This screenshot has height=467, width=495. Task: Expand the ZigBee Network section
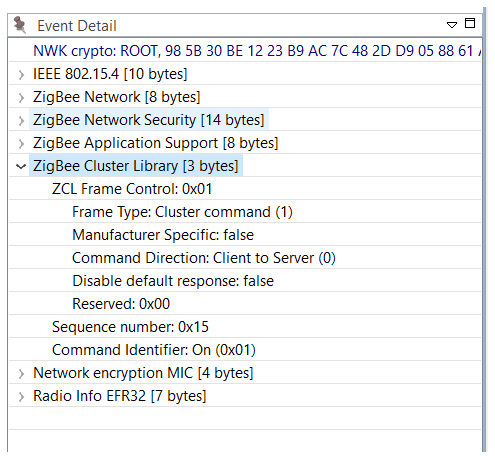coord(21,98)
